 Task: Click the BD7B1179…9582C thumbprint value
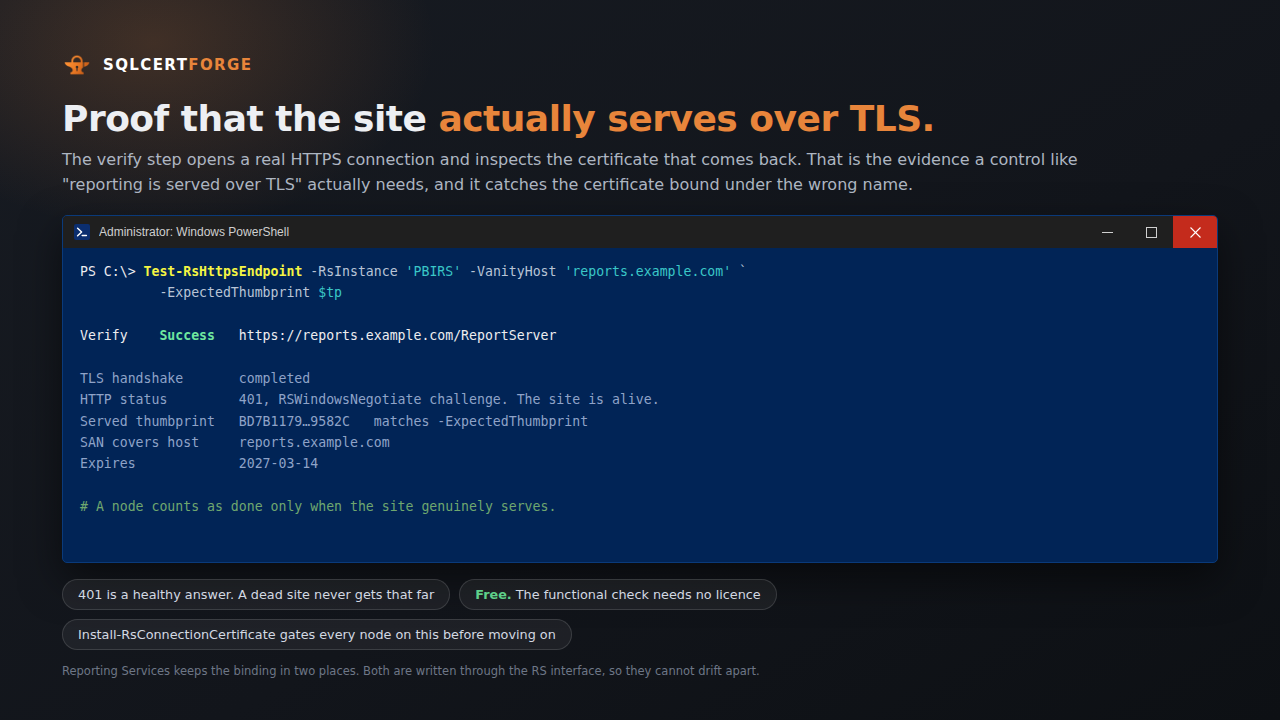click(294, 421)
